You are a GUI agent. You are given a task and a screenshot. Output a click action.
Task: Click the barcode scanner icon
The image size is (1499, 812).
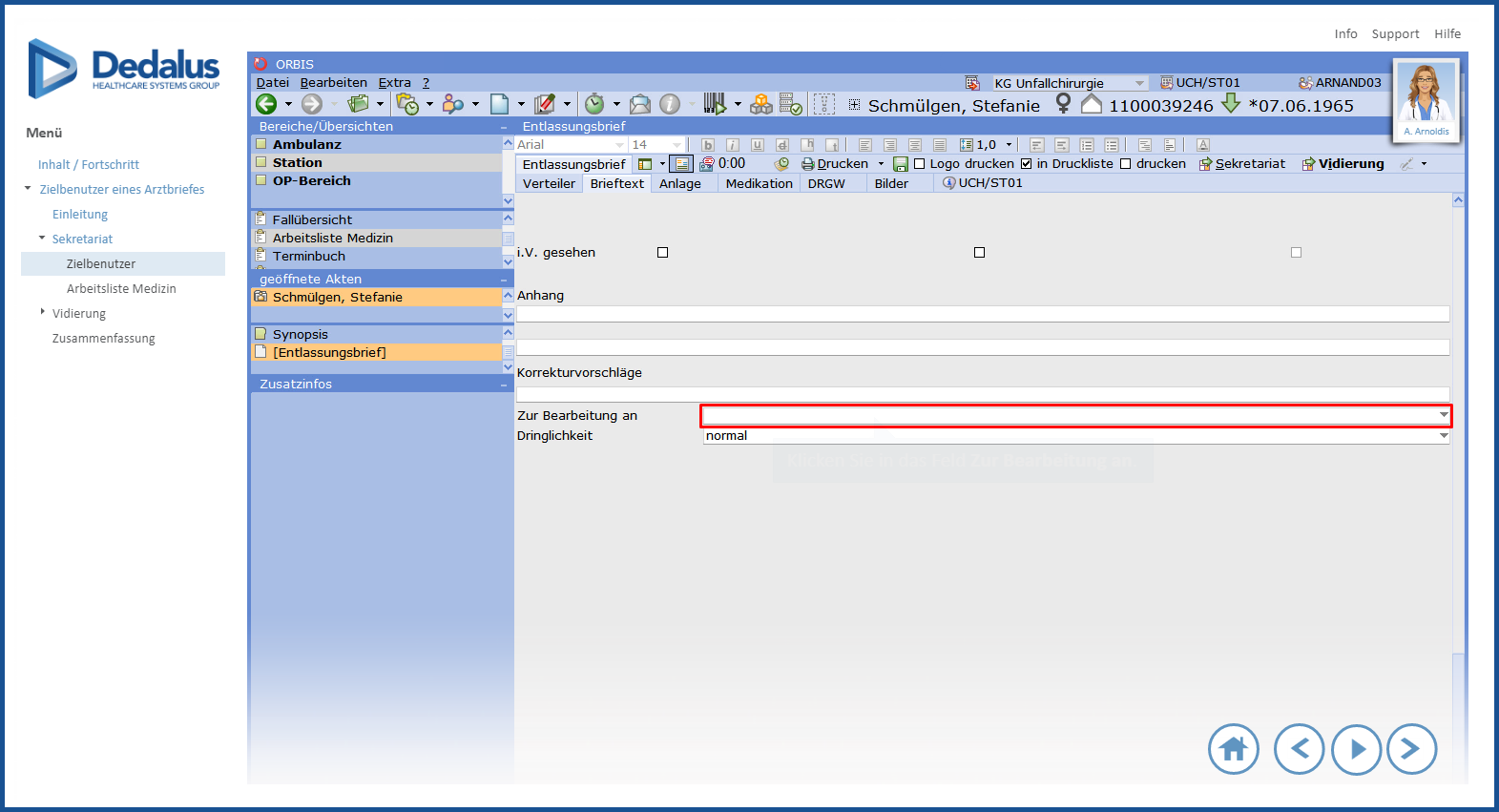pos(714,104)
